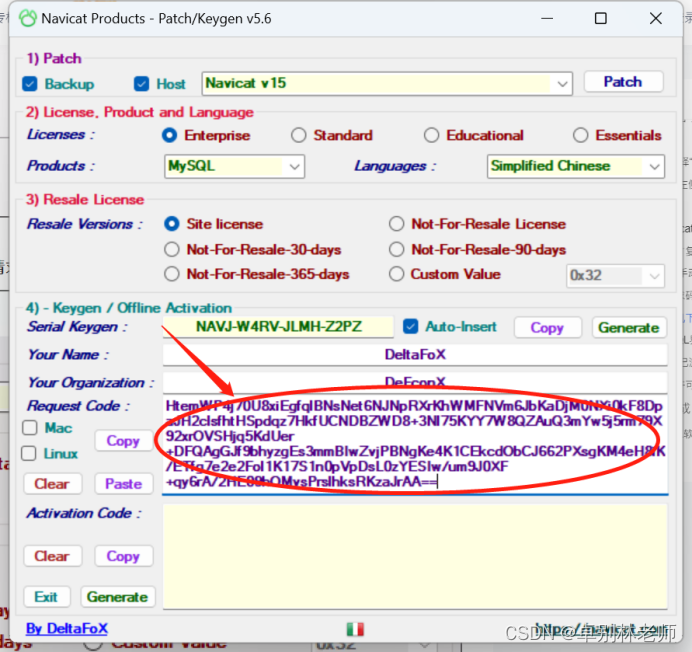The image size is (692, 652).
Task: Click the 'Products :' label
Action: click(61, 166)
